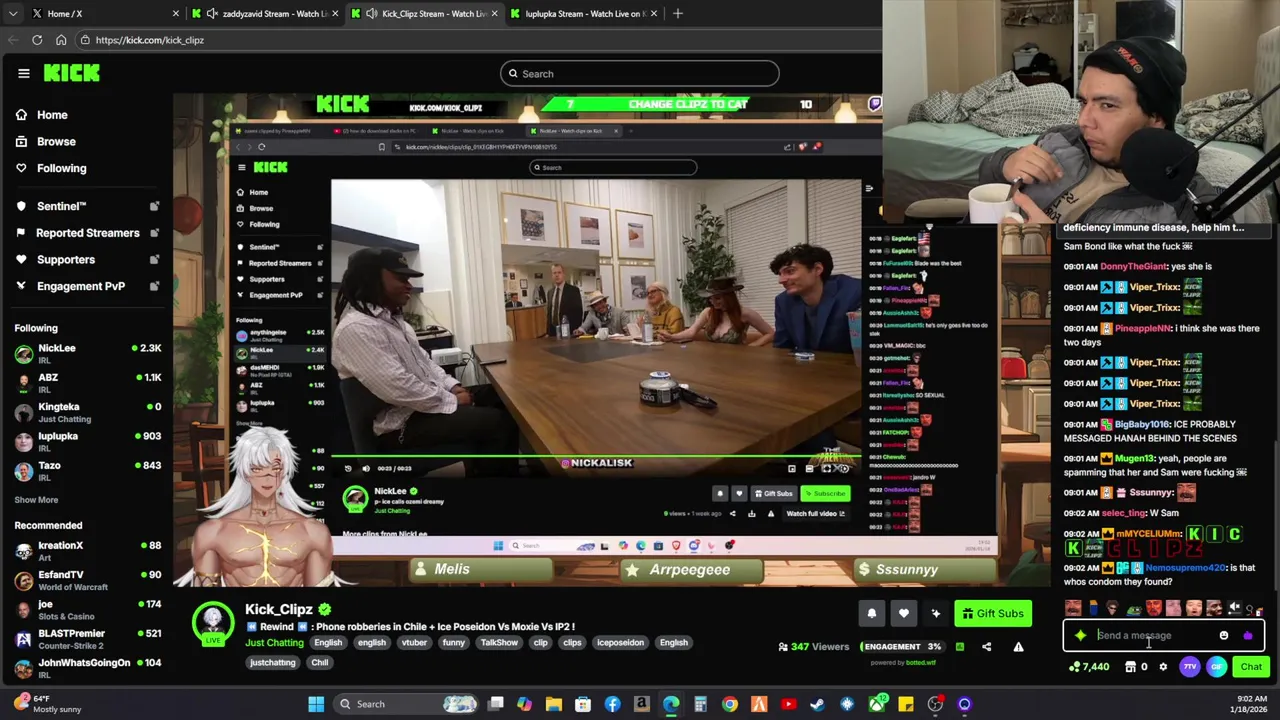The image size is (1280, 720).
Task: Click the browser reload button
Action: pos(37,40)
